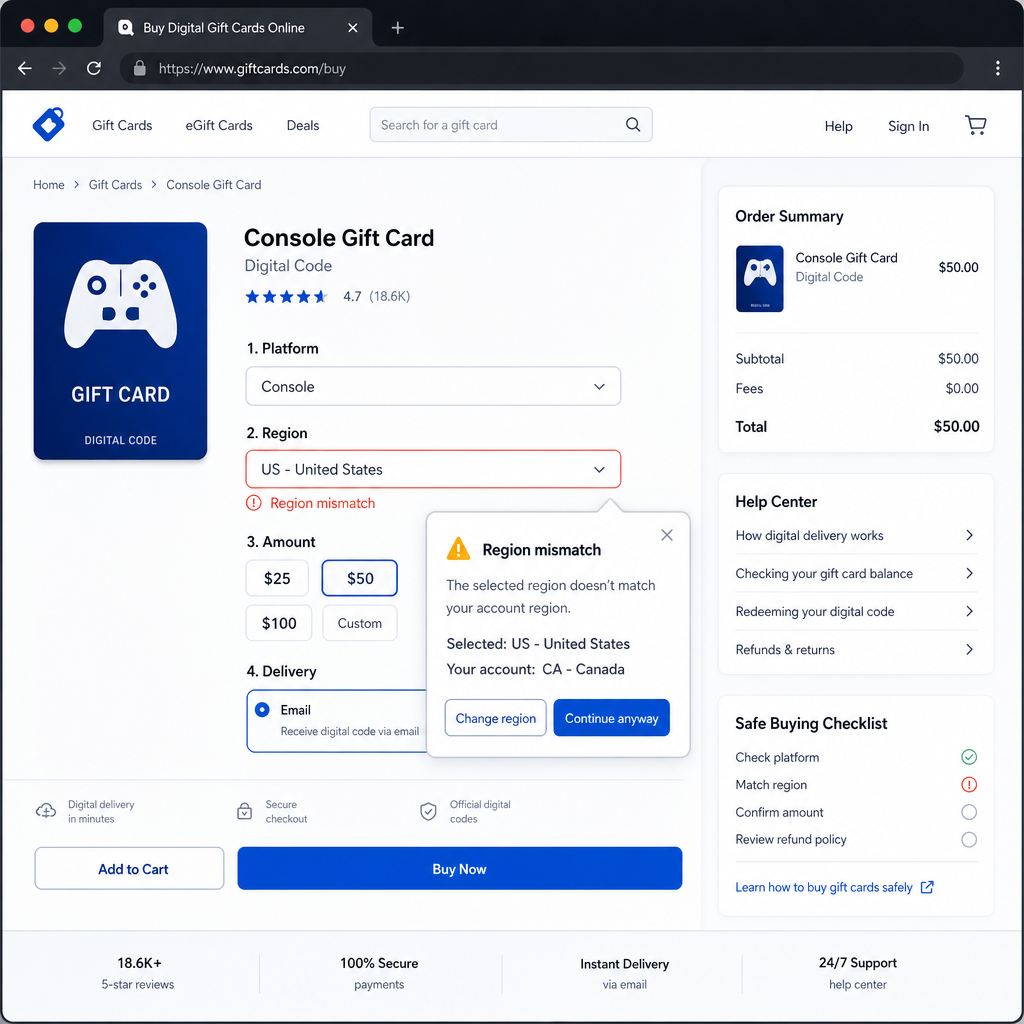Click the Console Gift Card breadcrumb
This screenshot has width=1024, height=1024.
214,185
